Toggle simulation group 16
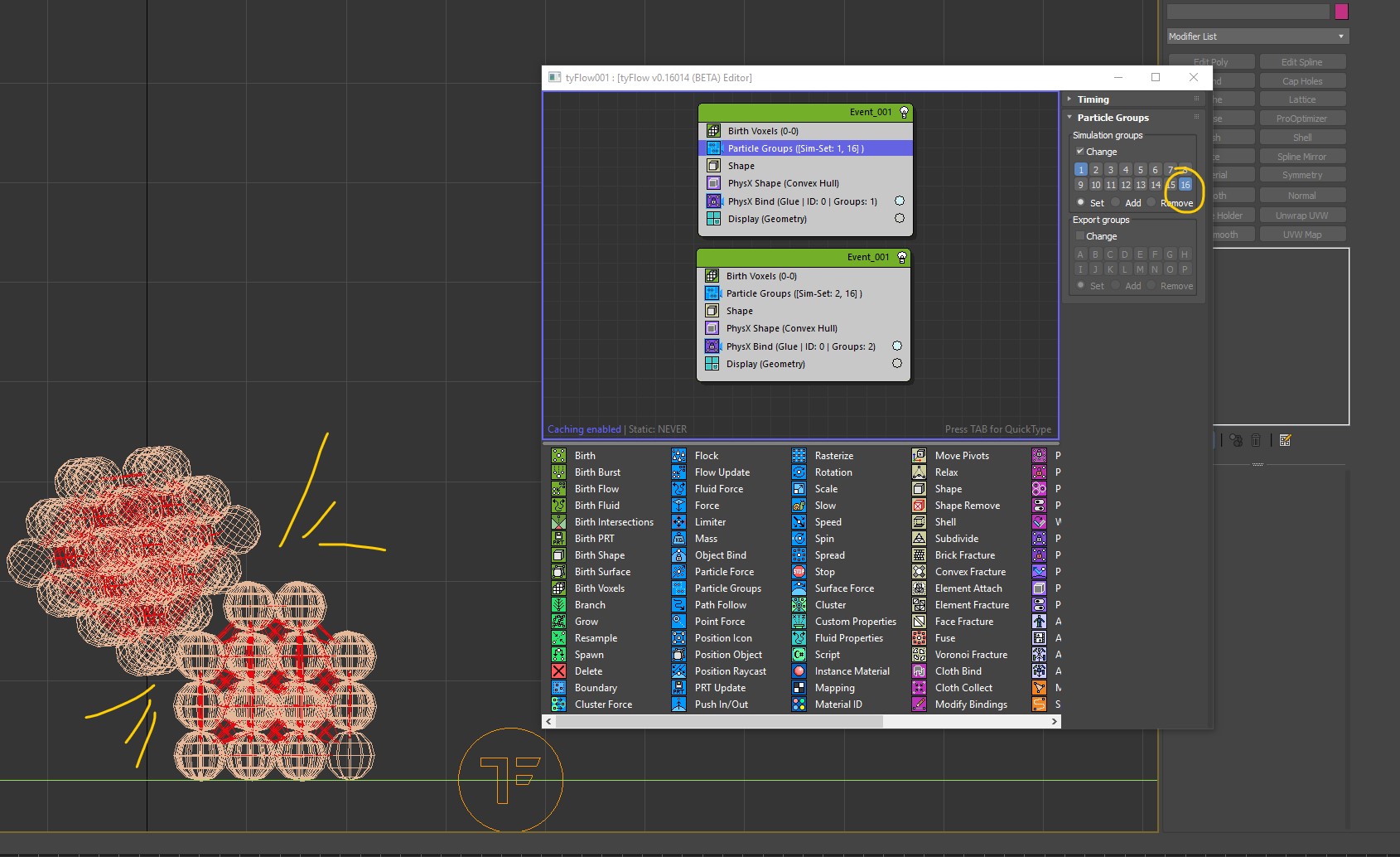This screenshot has height=857, width=1400. coord(1185,185)
